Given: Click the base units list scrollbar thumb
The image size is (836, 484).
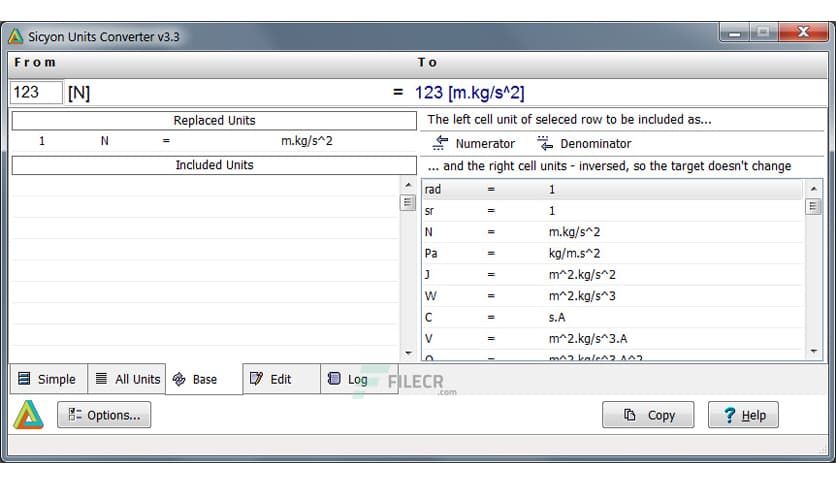Looking at the screenshot, I should [813, 206].
